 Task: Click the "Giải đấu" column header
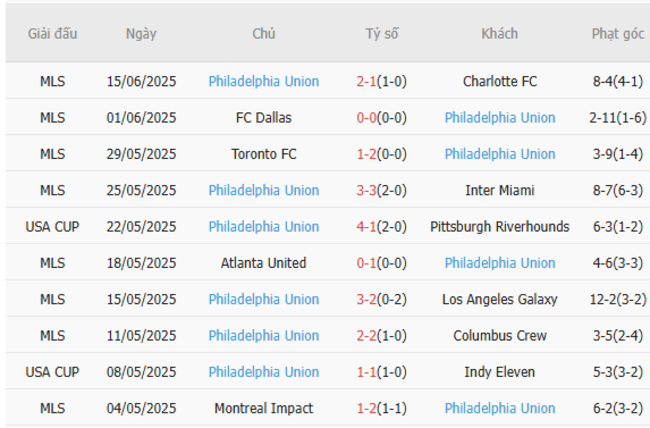tap(53, 34)
